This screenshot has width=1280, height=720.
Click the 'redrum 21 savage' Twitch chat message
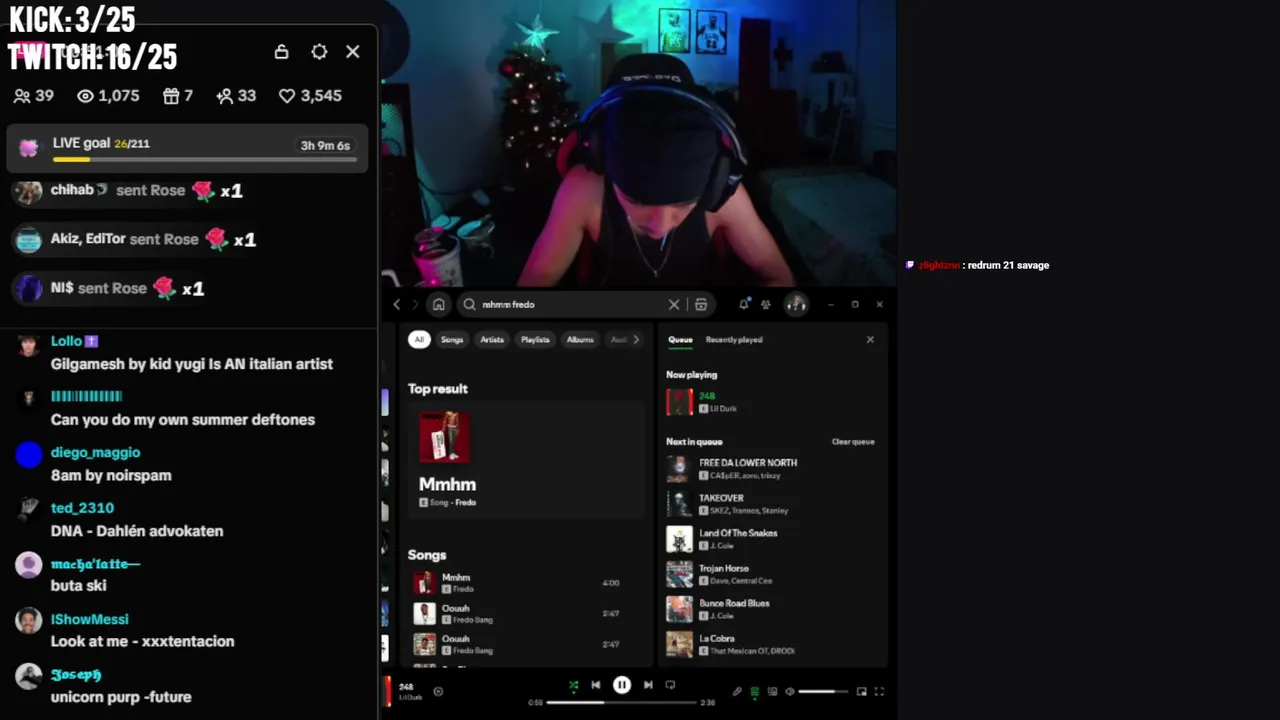1008,265
